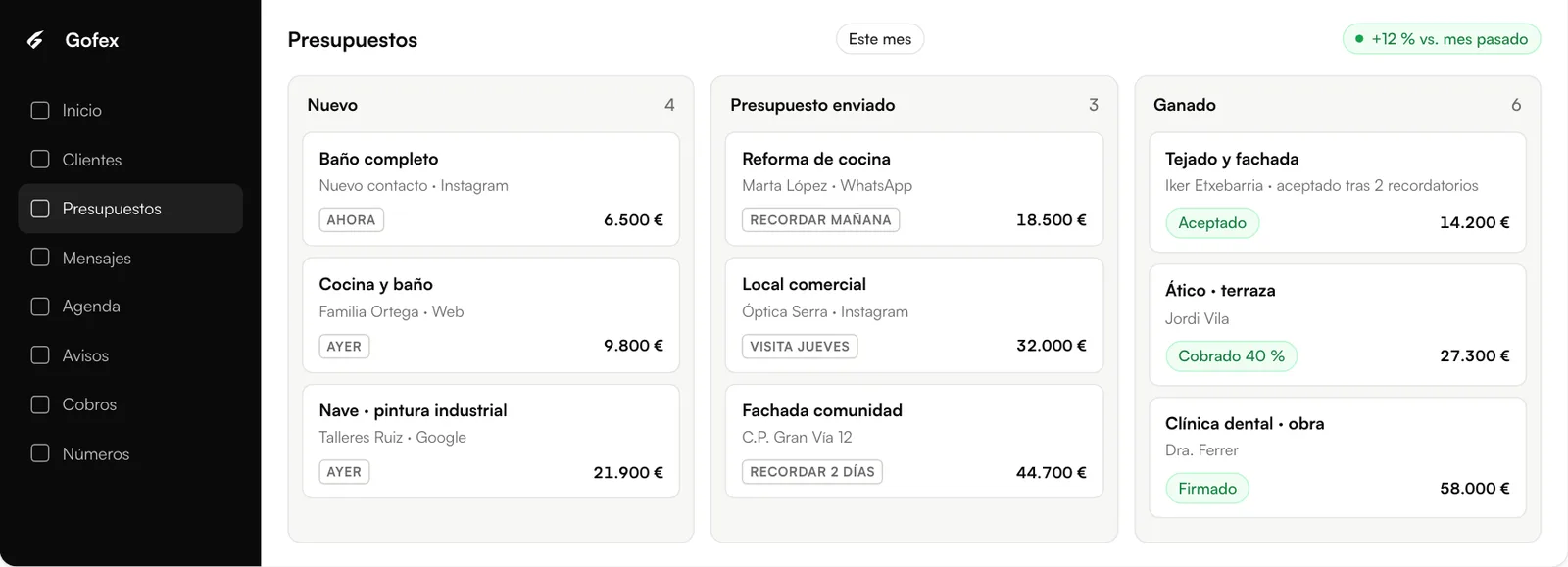Open the Tejado y fachada card title
The height and width of the screenshot is (567, 1568).
[1232, 159]
